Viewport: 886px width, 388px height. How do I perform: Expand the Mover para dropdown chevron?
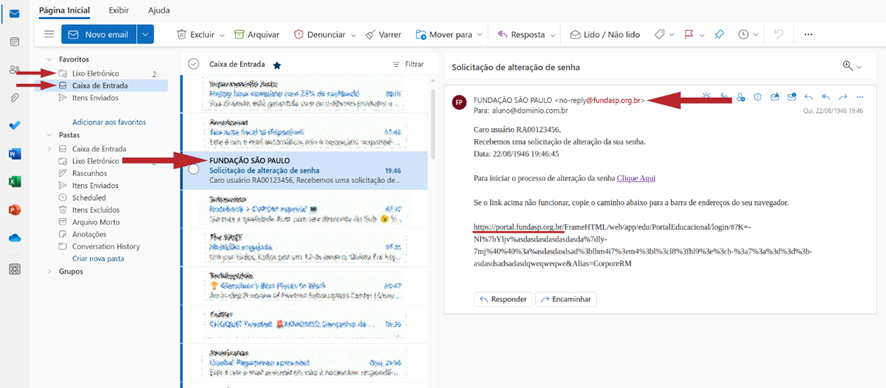pos(480,35)
